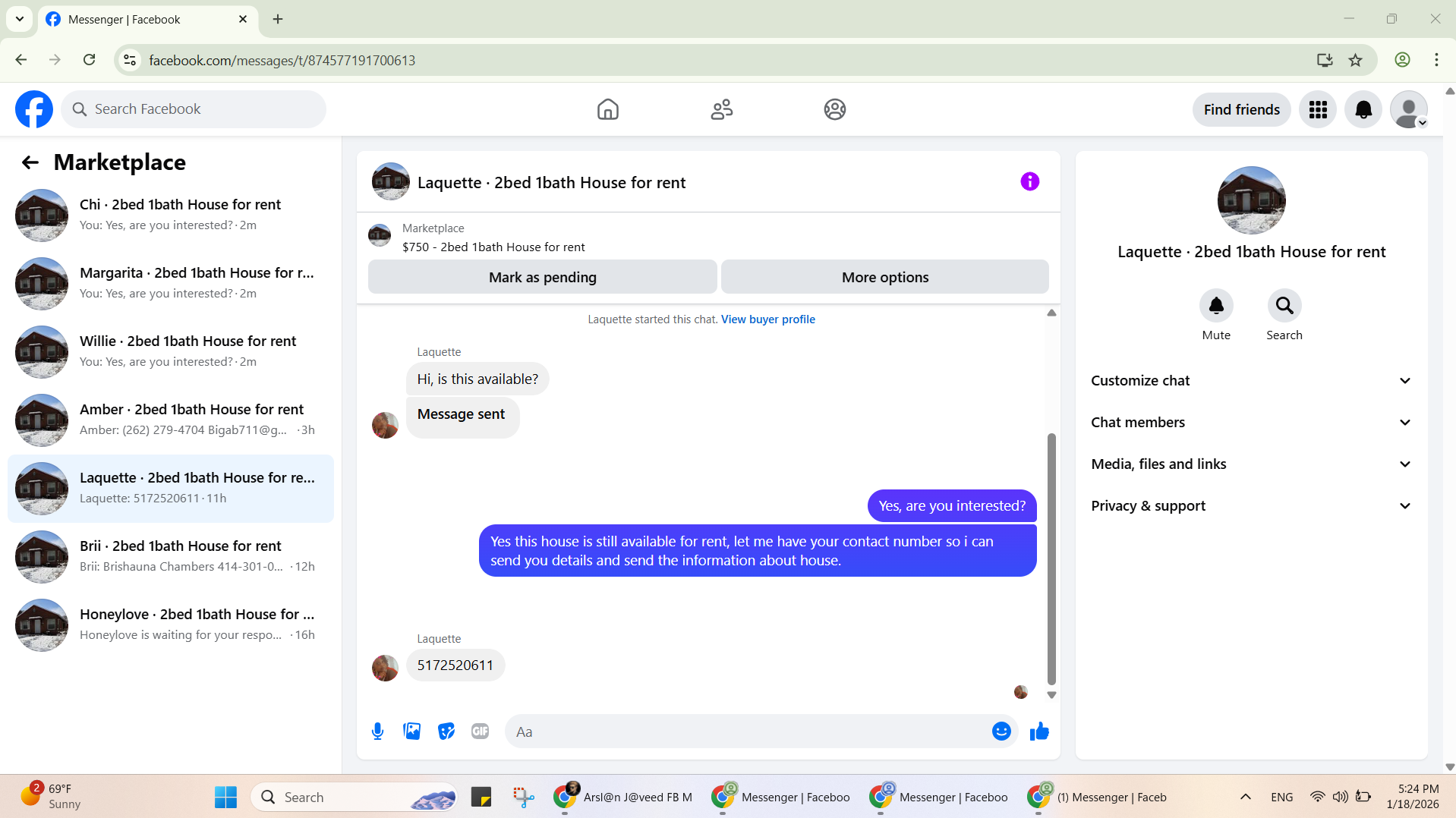Open Snipping Tool in taskbar

pos(523,798)
